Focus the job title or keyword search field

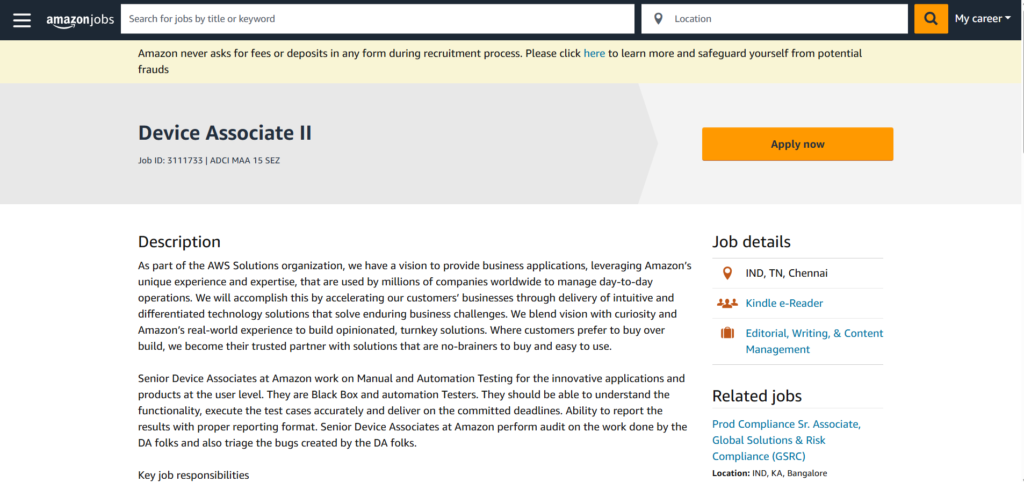point(377,19)
